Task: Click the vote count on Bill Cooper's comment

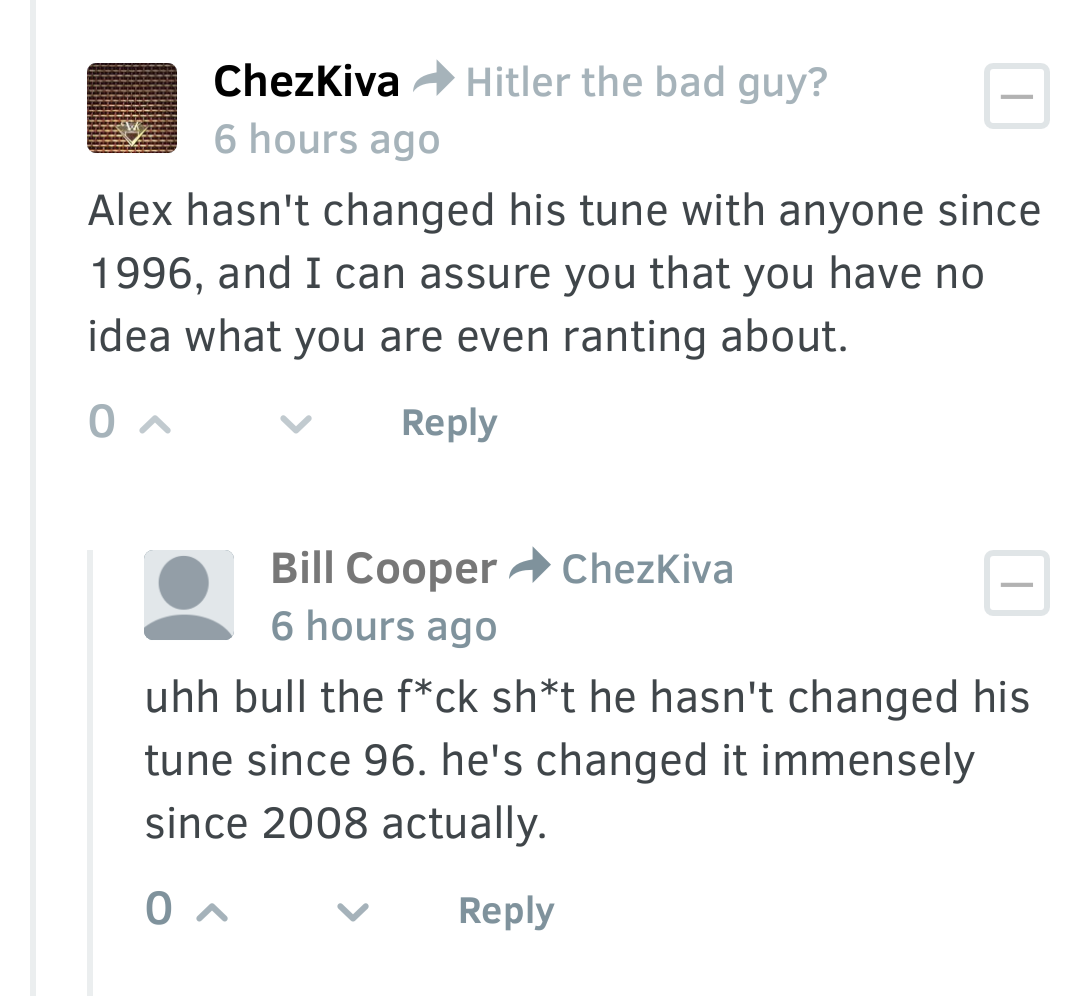Action: tap(159, 909)
